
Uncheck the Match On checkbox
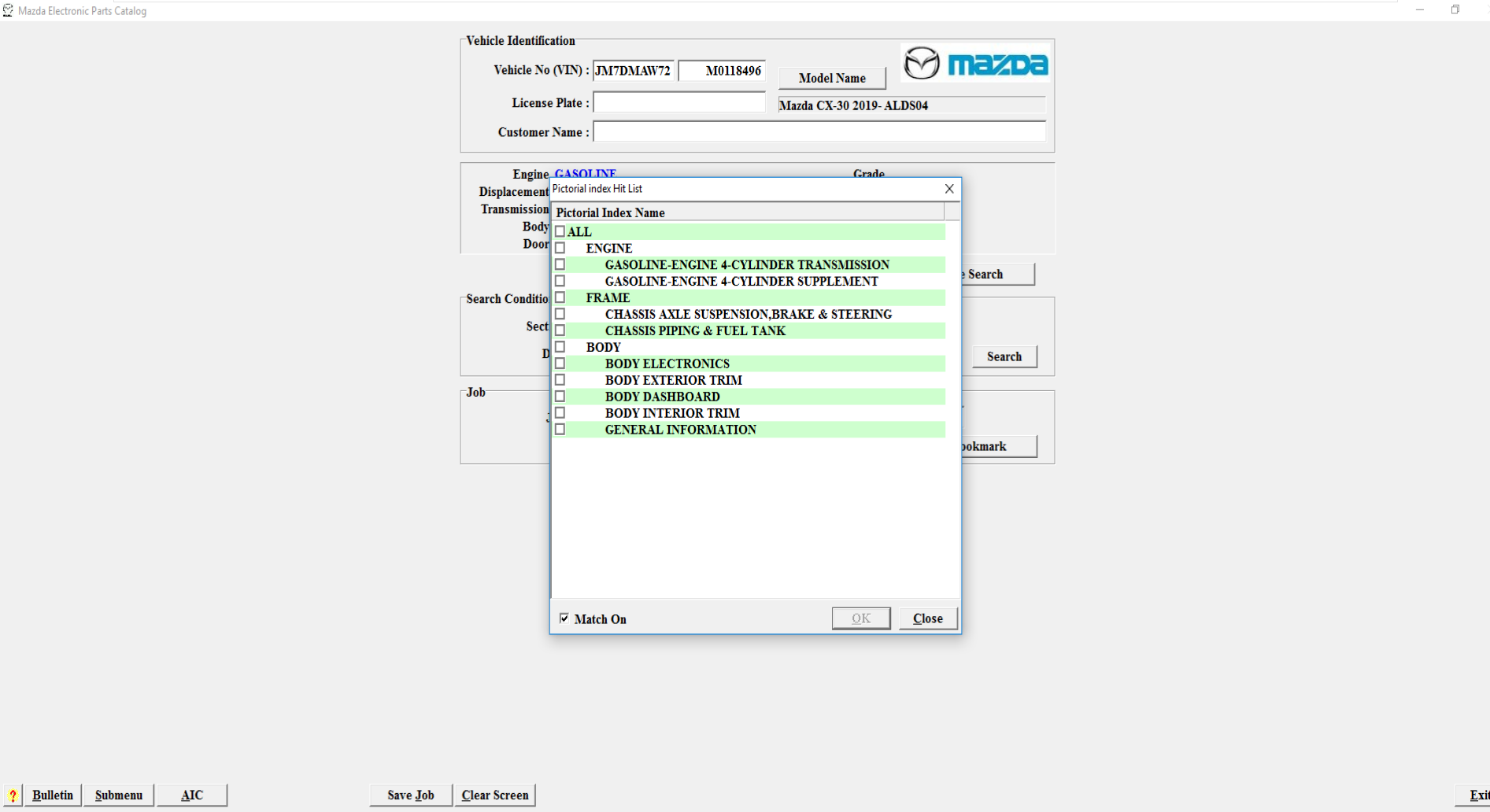pos(564,618)
